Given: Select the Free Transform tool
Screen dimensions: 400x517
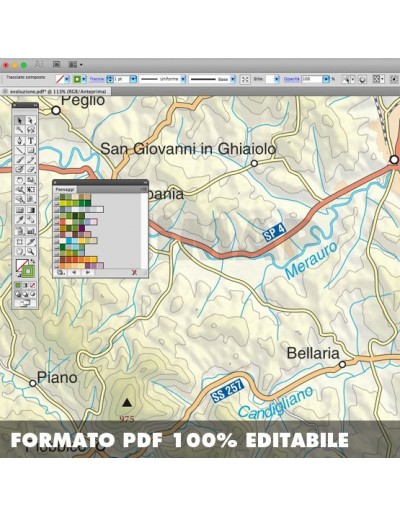Looking at the screenshot, I should [x=31, y=189].
